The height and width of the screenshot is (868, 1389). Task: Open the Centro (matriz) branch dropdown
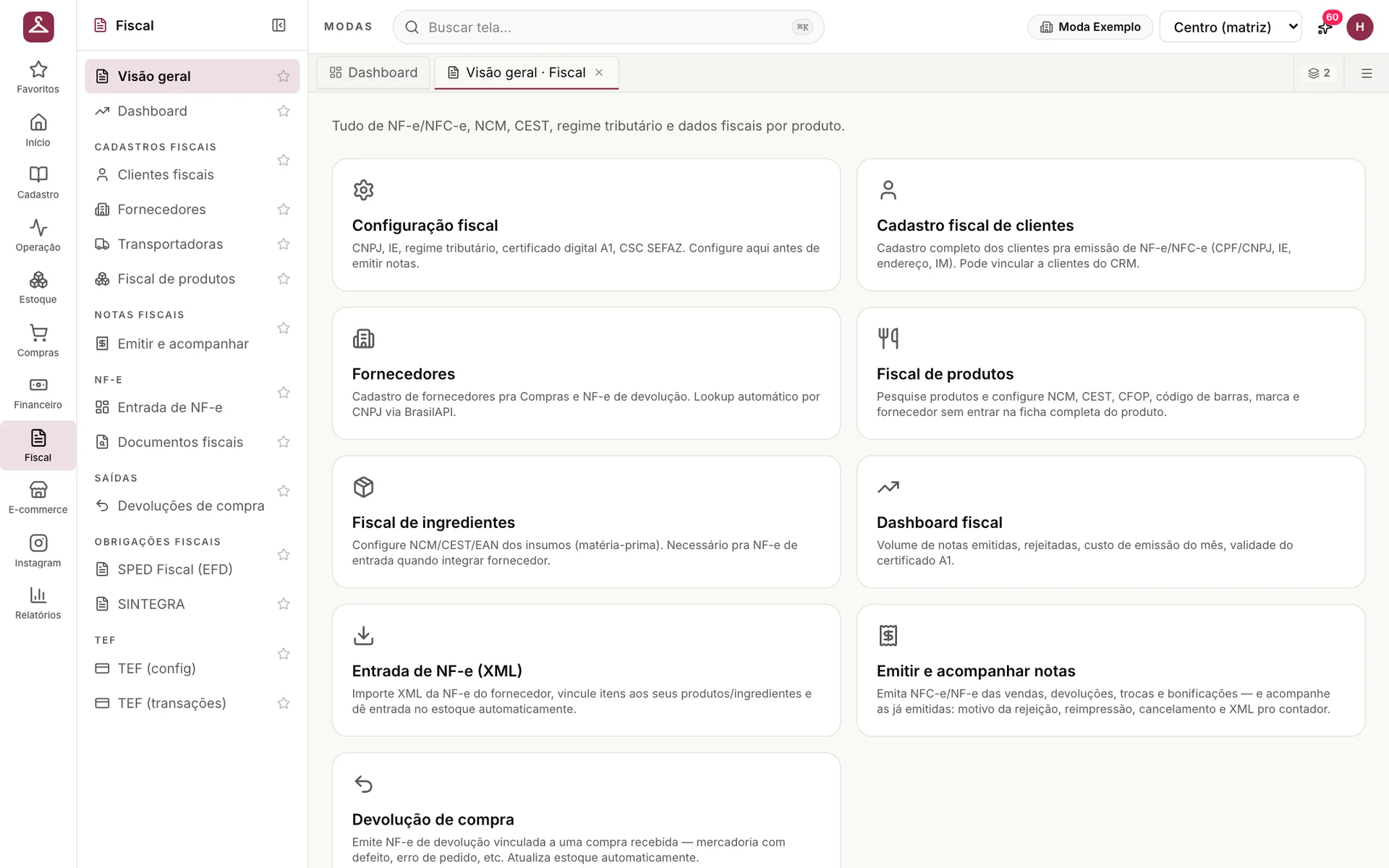(x=1230, y=27)
